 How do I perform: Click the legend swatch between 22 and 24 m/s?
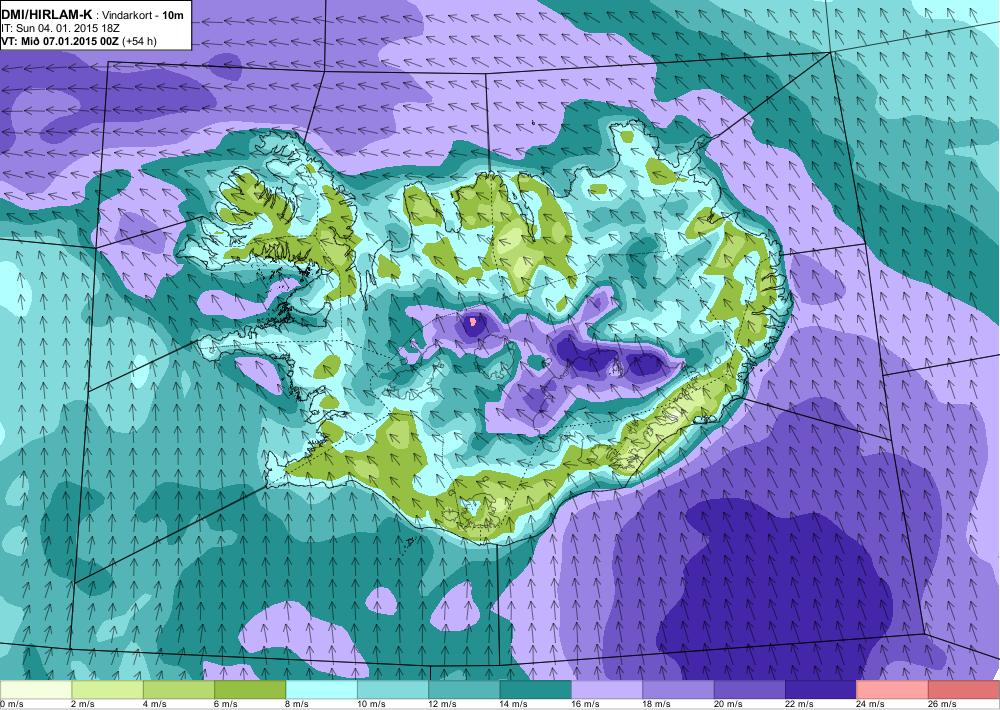pyautogui.click(x=821, y=690)
